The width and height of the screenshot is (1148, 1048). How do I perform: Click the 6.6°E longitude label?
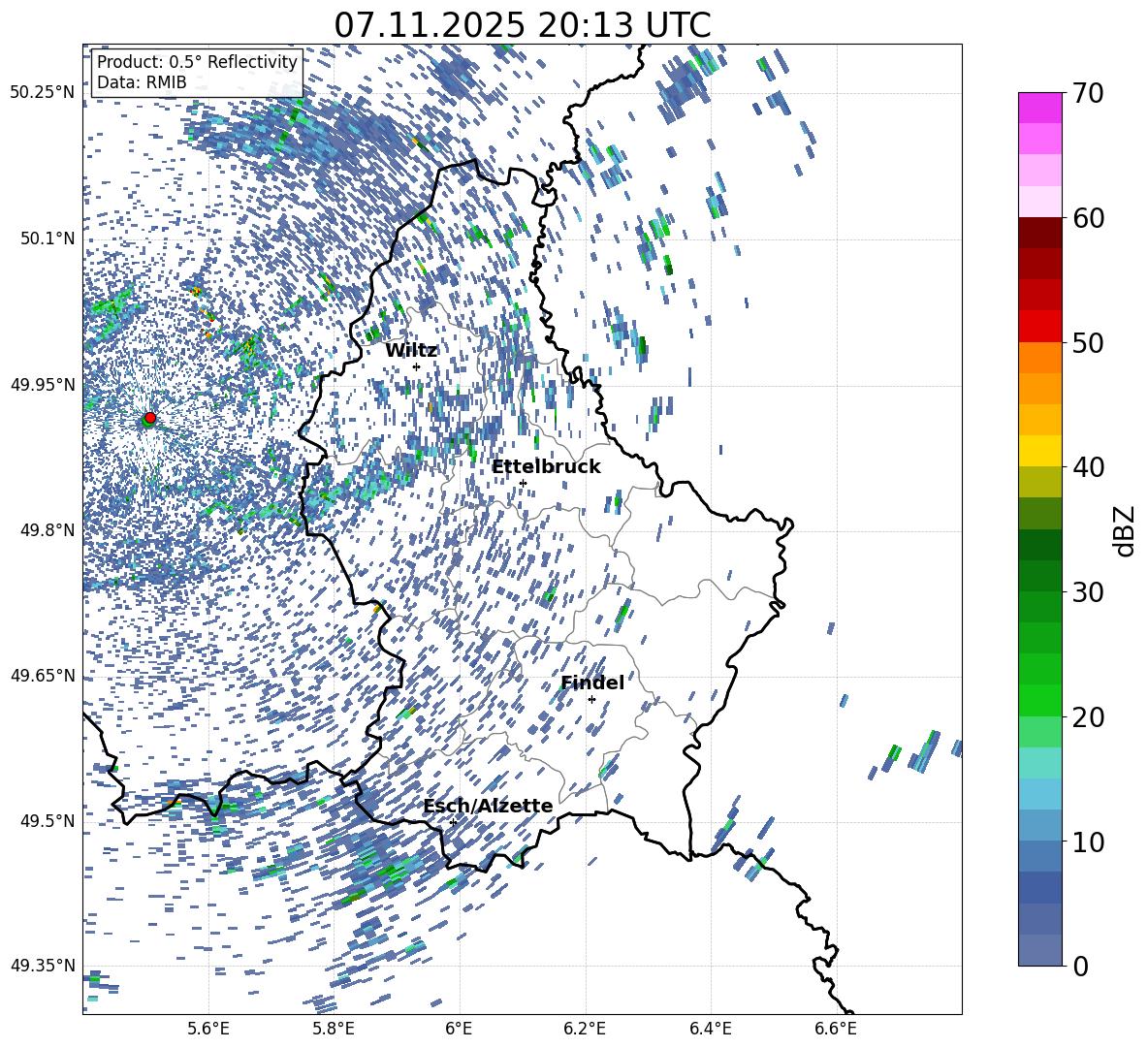pyautogui.click(x=836, y=1029)
